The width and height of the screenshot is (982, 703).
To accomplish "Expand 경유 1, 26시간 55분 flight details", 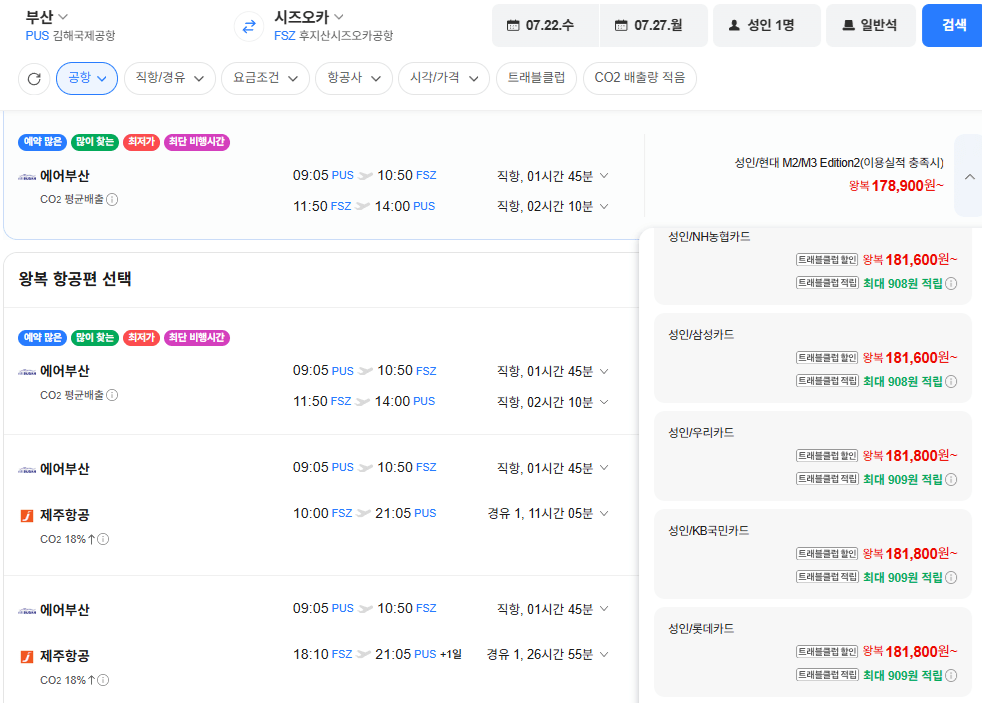I will click(x=604, y=654).
